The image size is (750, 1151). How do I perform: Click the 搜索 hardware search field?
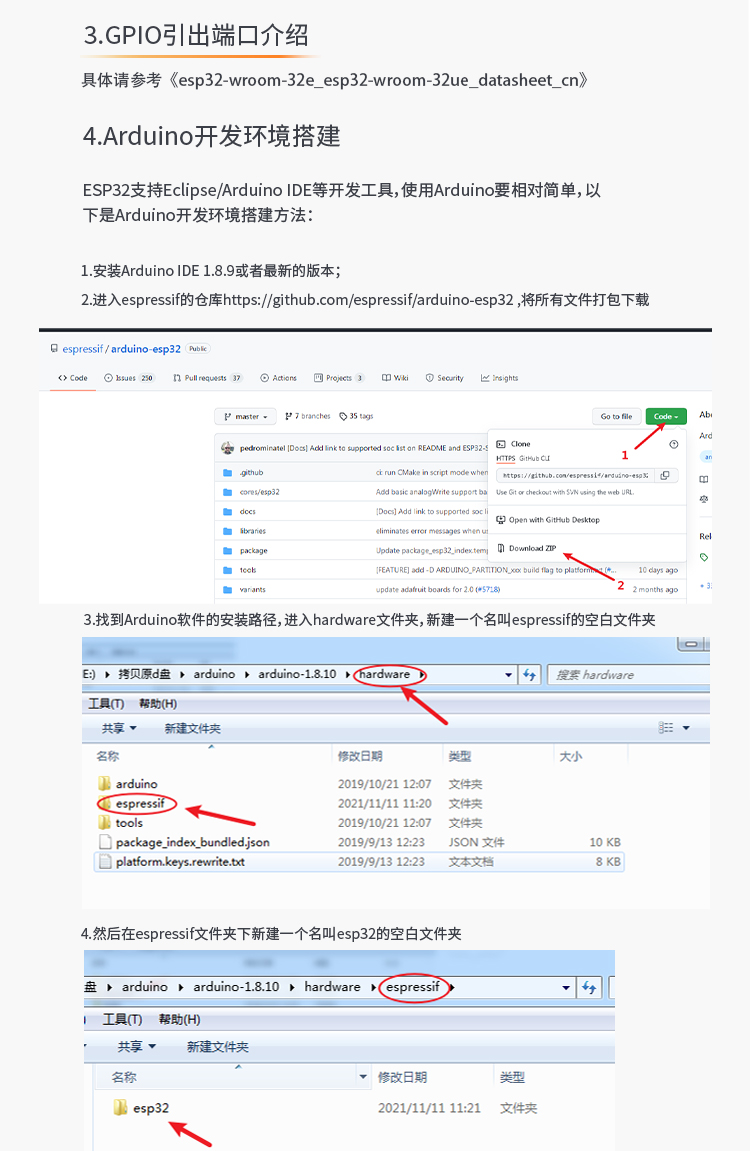(x=625, y=675)
